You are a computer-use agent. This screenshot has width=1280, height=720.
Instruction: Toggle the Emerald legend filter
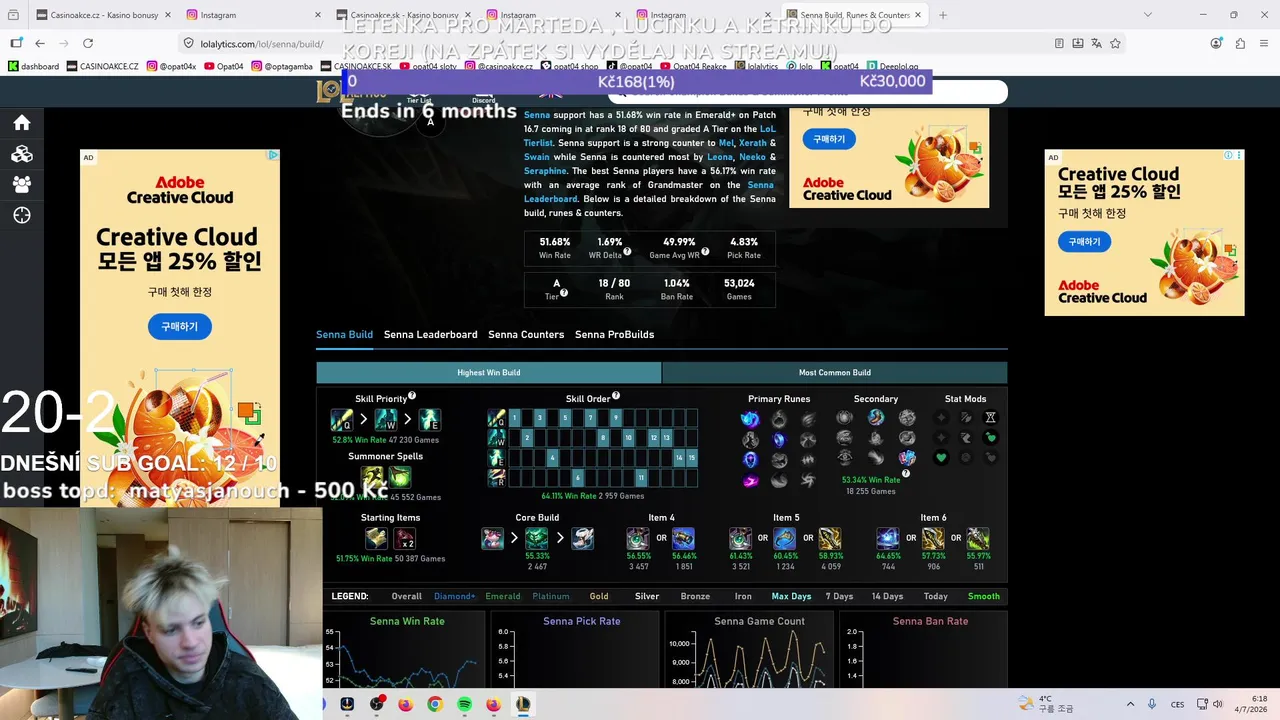503,596
